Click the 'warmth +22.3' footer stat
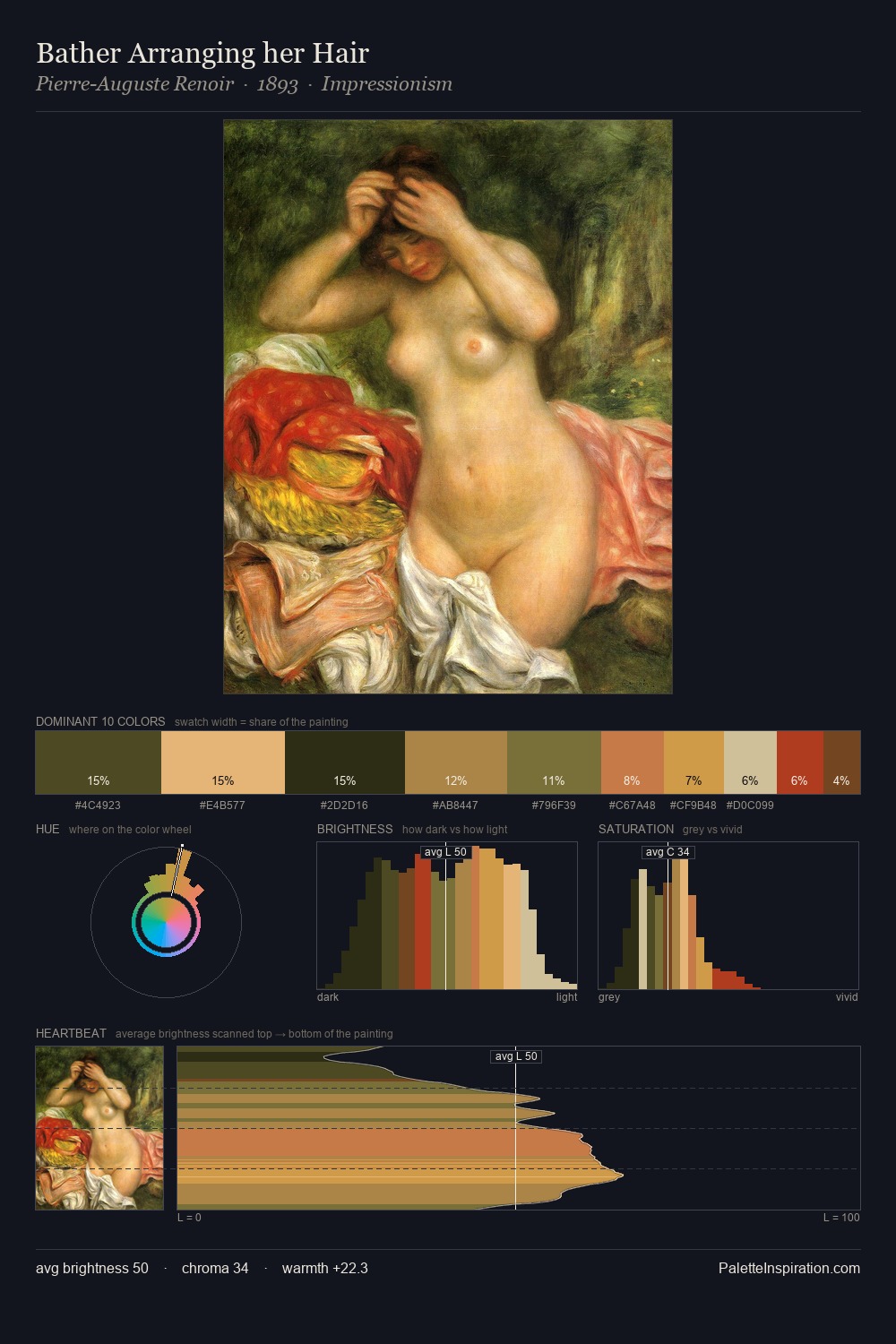The height and width of the screenshot is (1344, 896). coord(325,1269)
